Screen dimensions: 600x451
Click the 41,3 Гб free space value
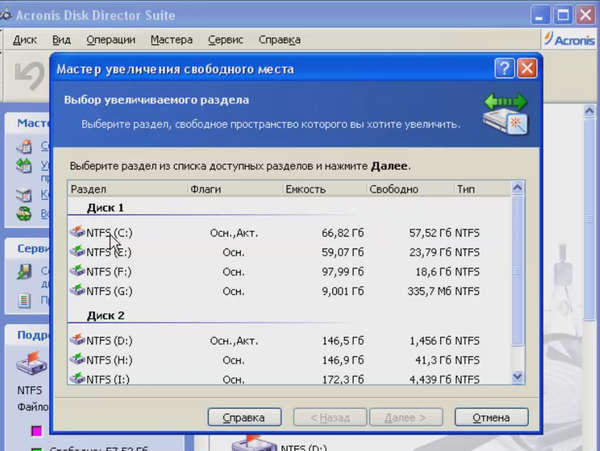pyautogui.click(x=433, y=360)
